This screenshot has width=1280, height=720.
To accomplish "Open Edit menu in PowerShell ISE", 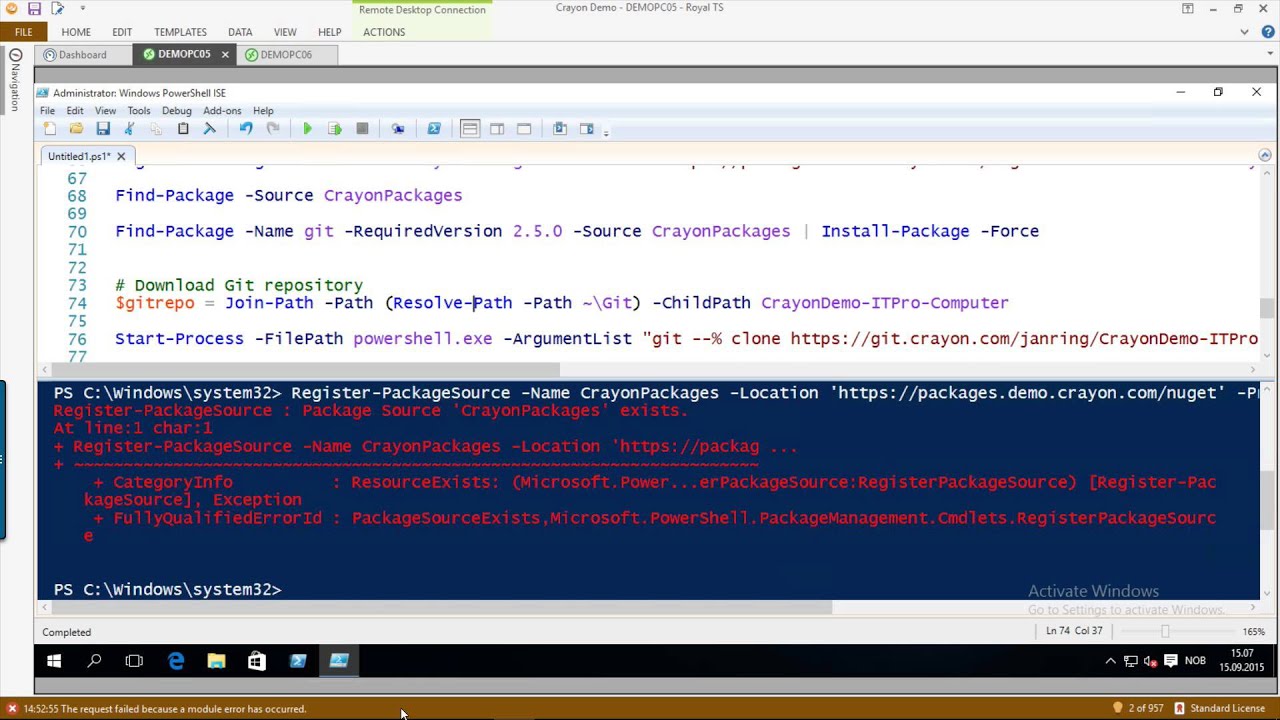I will 75,111.
